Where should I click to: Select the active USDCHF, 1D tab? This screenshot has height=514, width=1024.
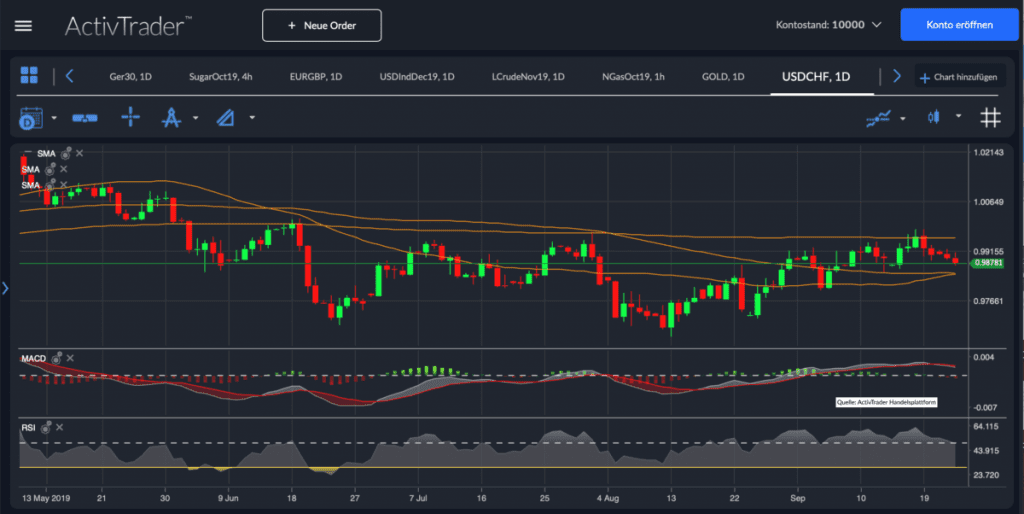816,76
